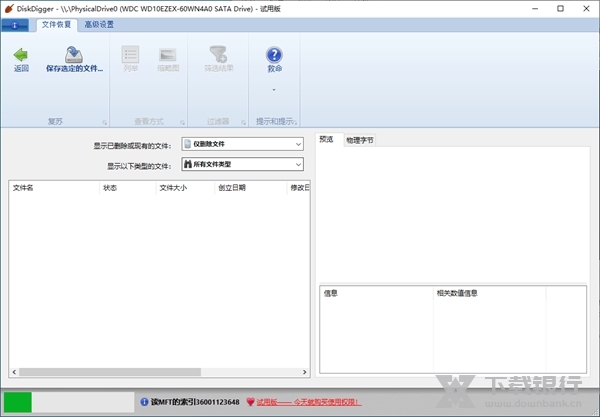Sort by 状态 column header
This screenshot has width=600, height=417.
(128, 188)
